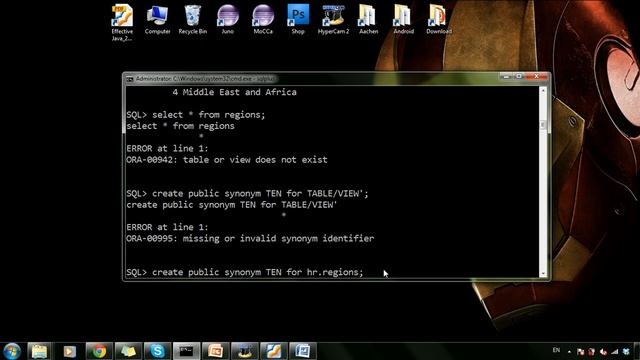Screen dimensions: 640x360
Task: Click the 'SQL> create public synonym TEN for TABLE/VIEW';' line
Action: coord(247,193)
